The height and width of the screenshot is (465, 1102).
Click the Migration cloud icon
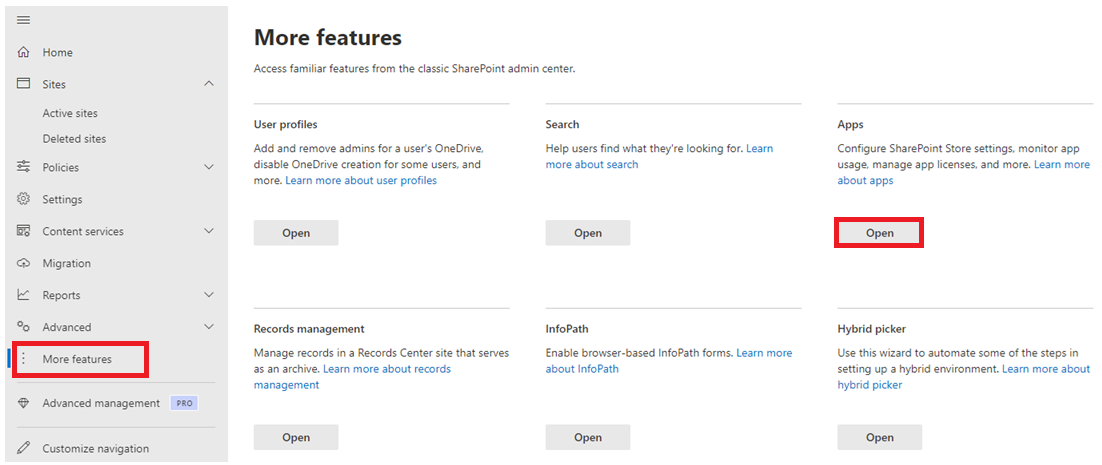(x=23, y=263)
